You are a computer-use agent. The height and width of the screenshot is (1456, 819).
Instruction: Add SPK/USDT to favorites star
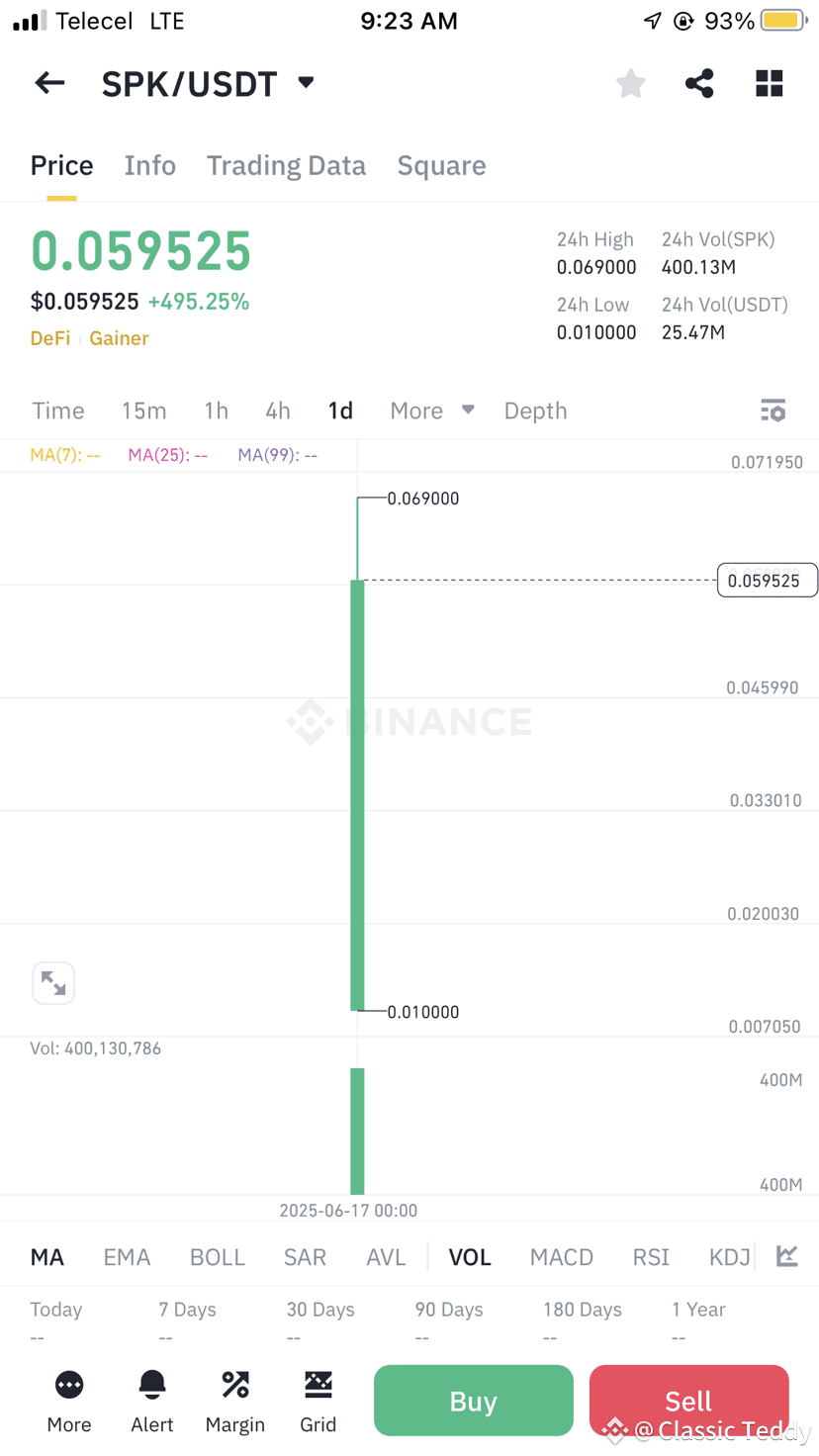point(630,83)
